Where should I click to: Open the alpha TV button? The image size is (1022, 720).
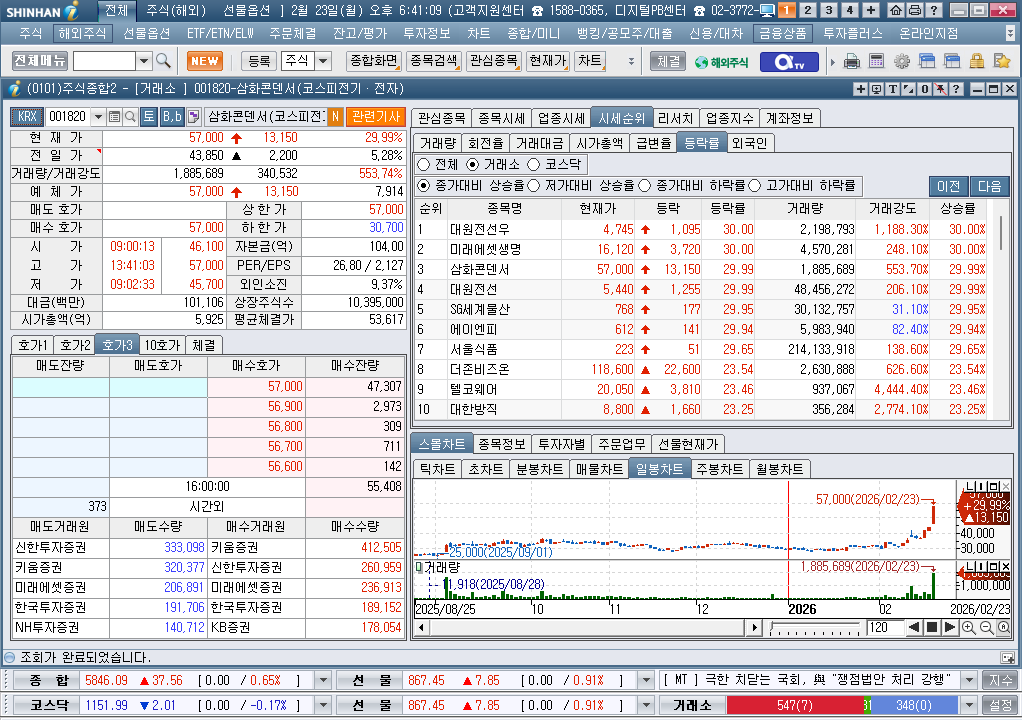click(x=788, y=61)
